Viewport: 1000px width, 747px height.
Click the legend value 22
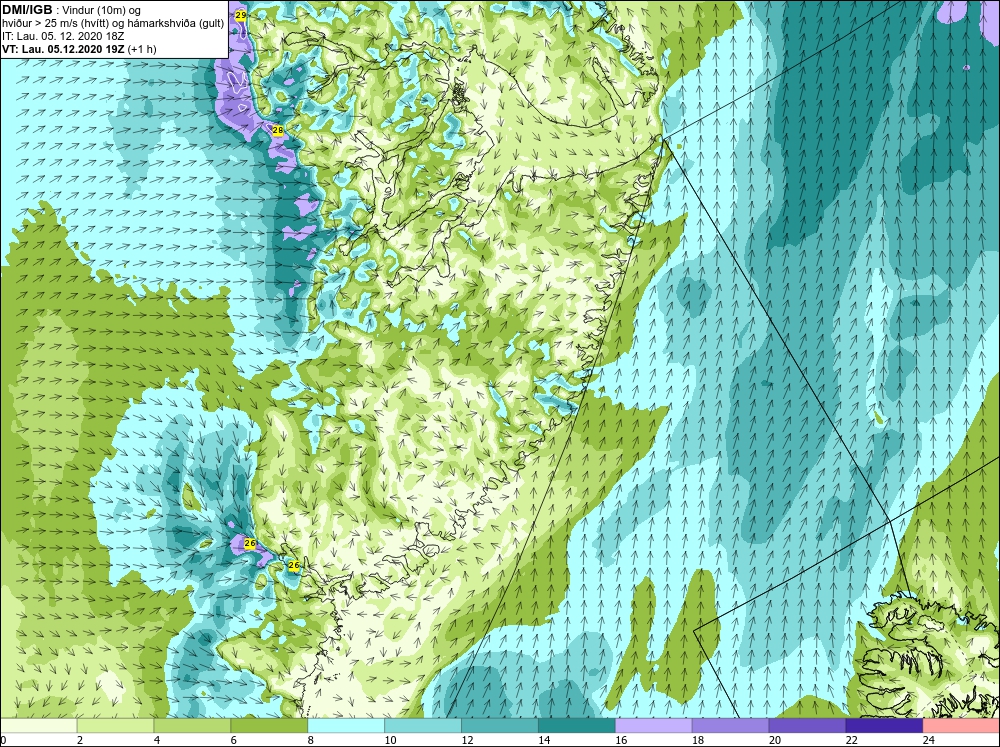pyautogui.click(x=851, y=740)
